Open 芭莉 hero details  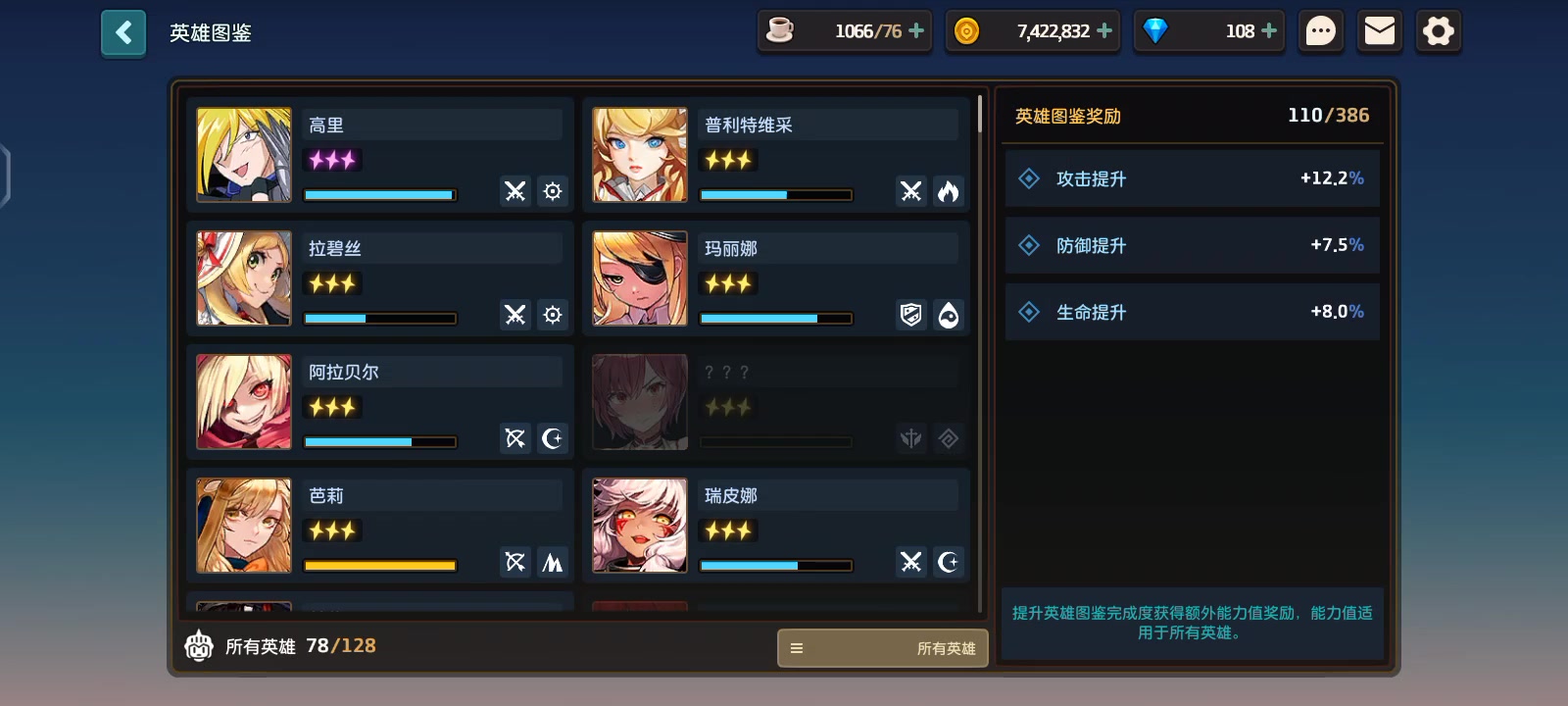(380, 526)
